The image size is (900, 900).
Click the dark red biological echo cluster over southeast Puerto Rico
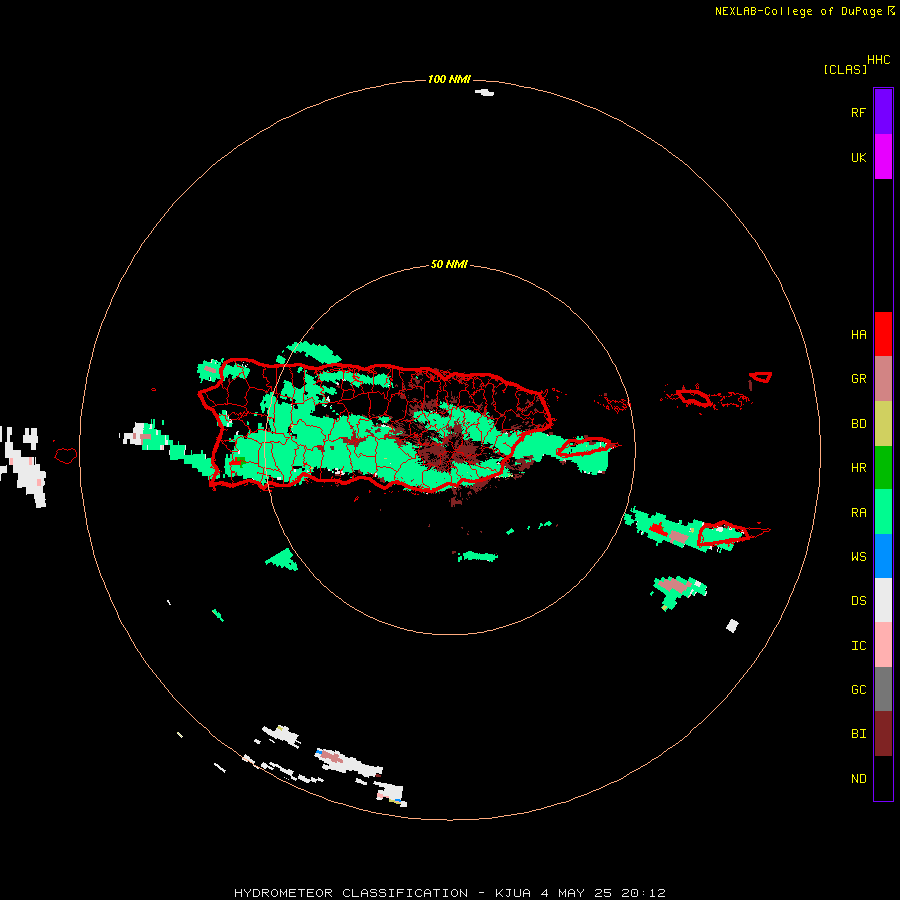coord(451,451)
